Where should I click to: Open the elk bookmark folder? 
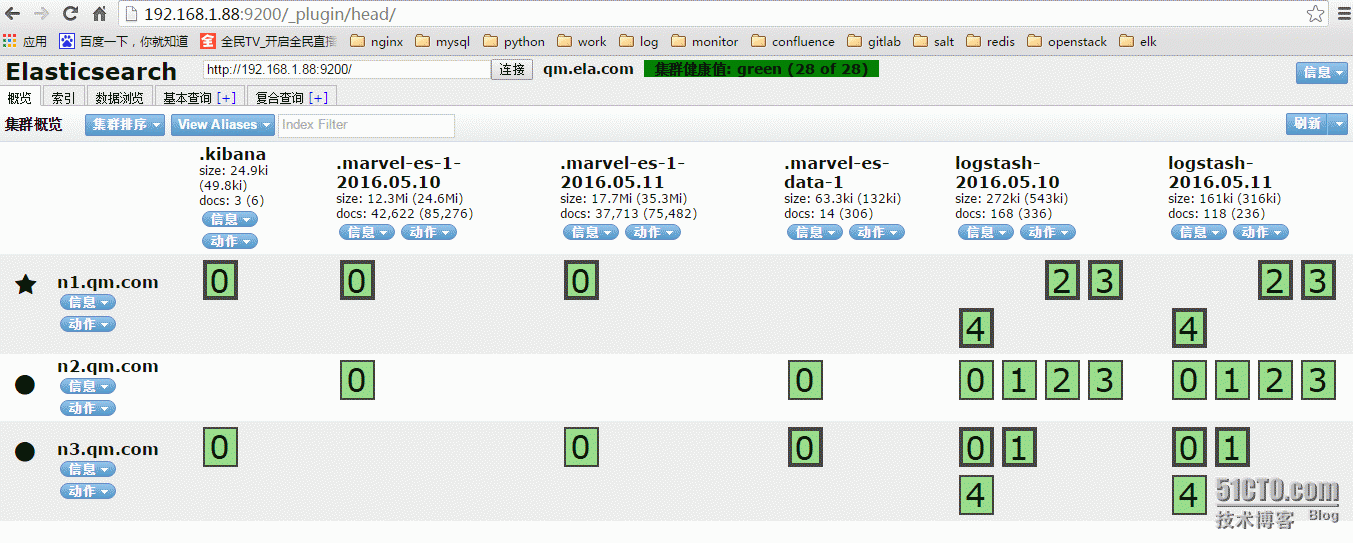tap(1138, 42)
